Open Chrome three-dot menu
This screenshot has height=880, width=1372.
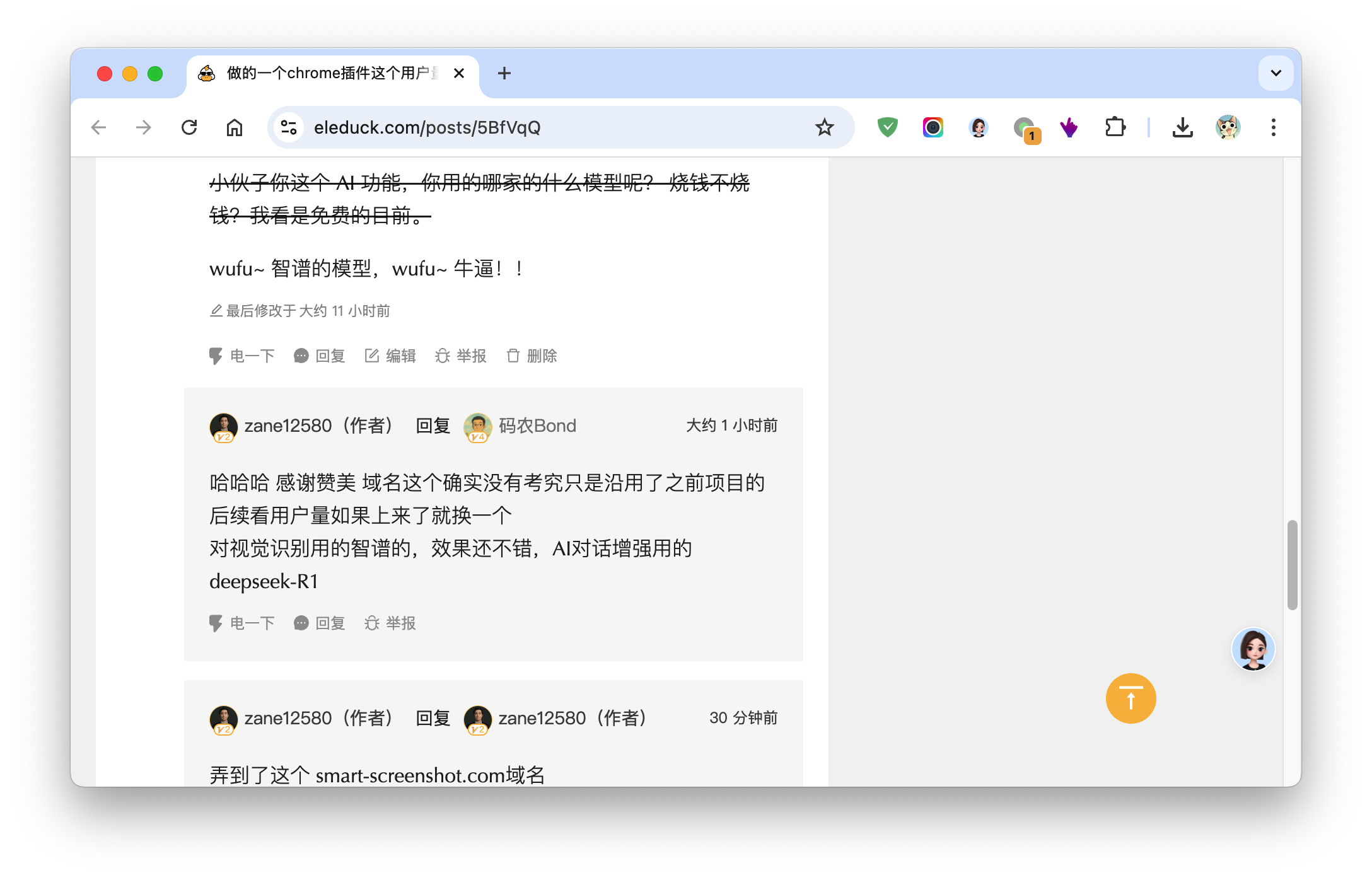pyautogui.click(x=1273, y=127)
